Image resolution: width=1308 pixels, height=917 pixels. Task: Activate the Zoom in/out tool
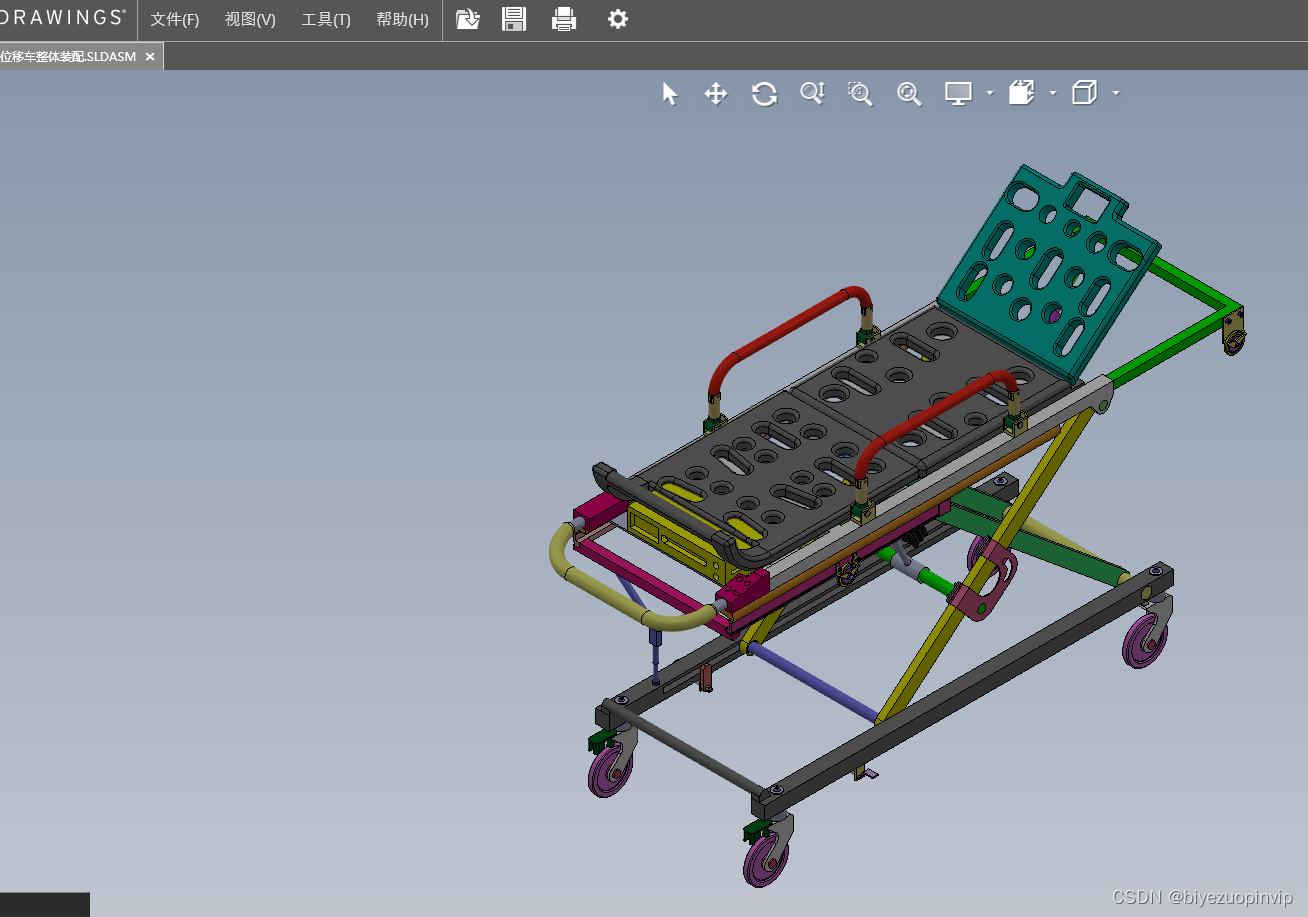812,94
